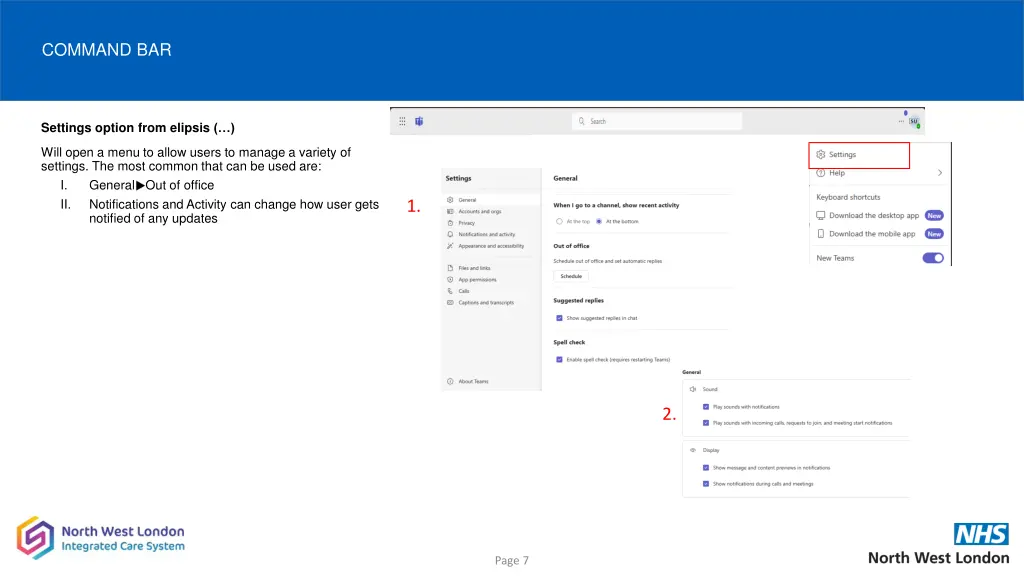Click the desktop monitor icon
This screenshot has height=576, width=1024.
(821, 216)
